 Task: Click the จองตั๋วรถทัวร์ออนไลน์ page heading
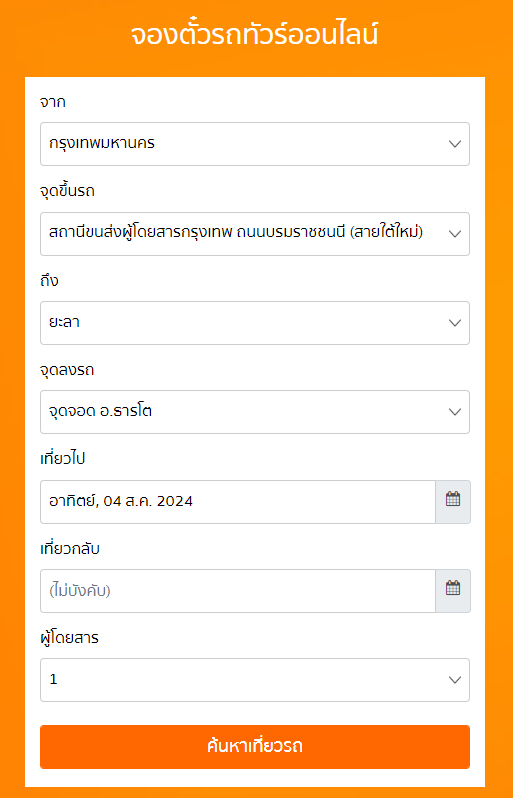254,36
